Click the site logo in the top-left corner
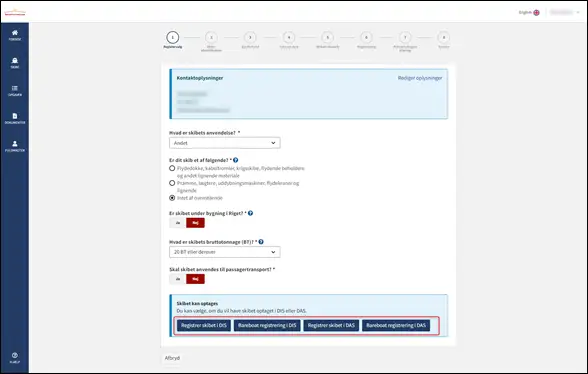Image resolution: width=588 pixels, height=374 pixels. pos(15,12)
